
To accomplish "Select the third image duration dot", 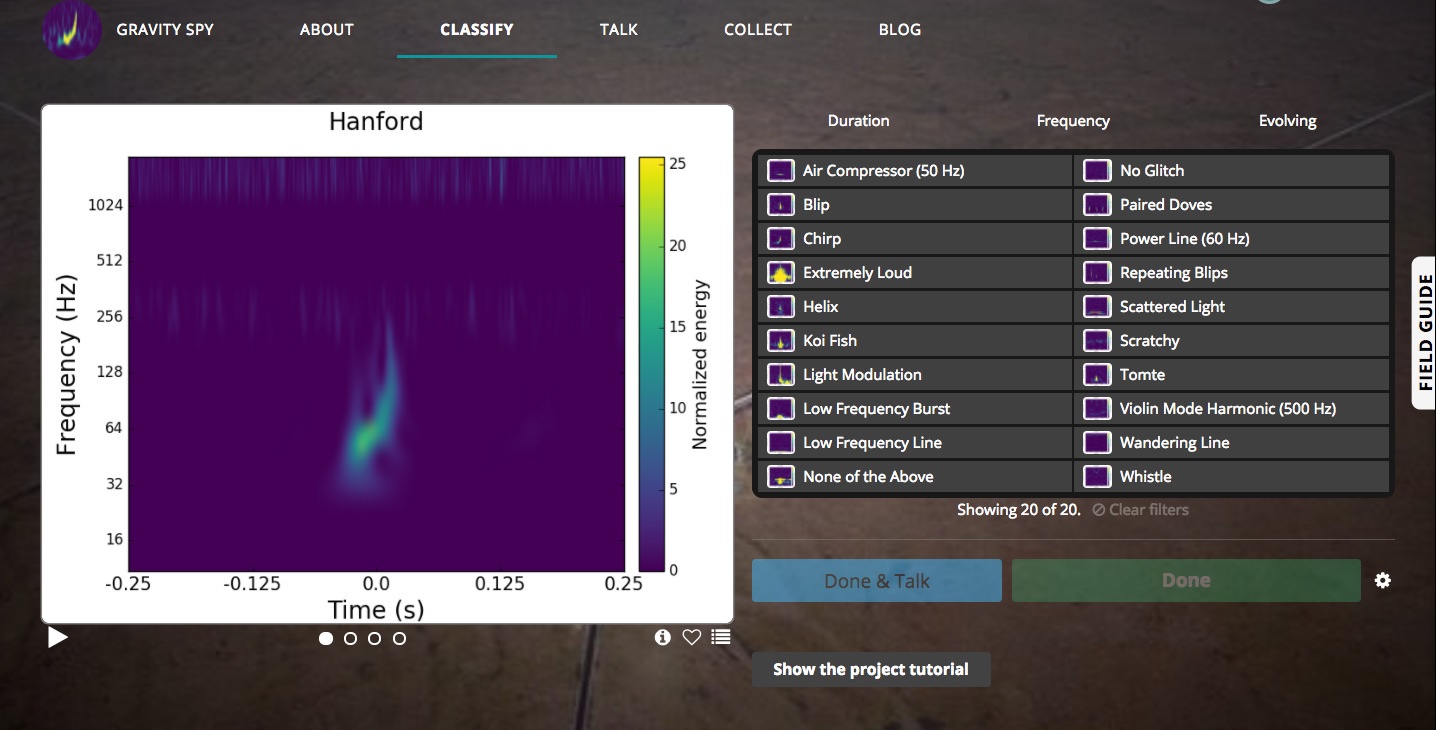I will coord(375,638).
